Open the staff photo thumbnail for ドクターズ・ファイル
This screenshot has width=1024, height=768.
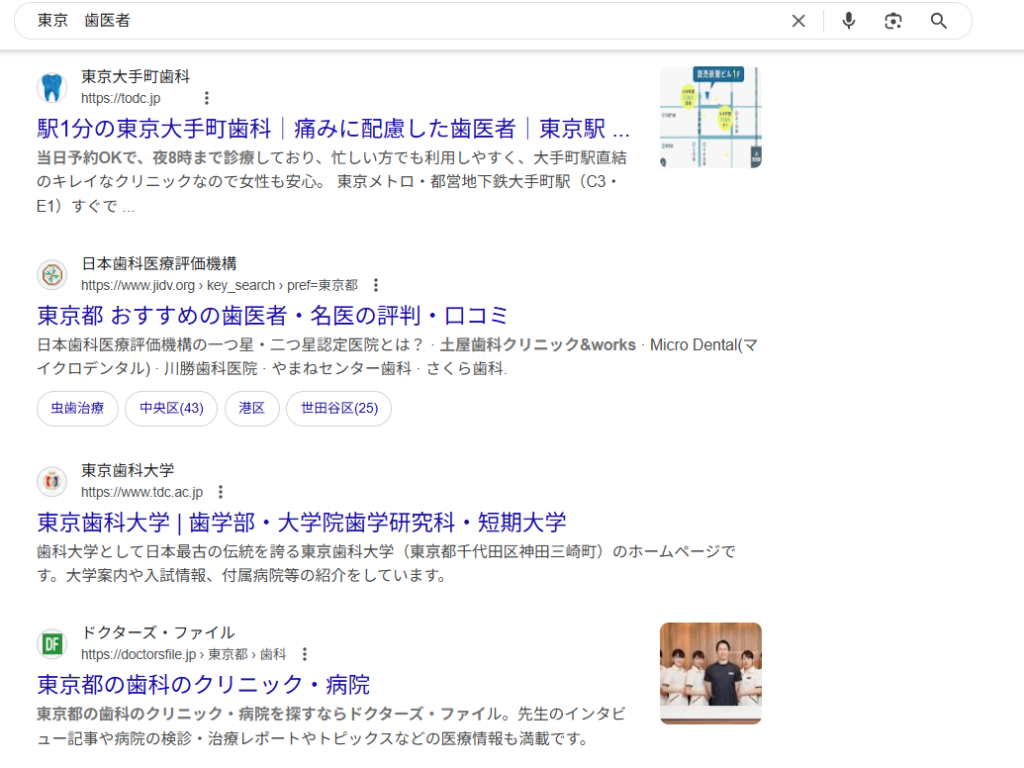point(711,673)
